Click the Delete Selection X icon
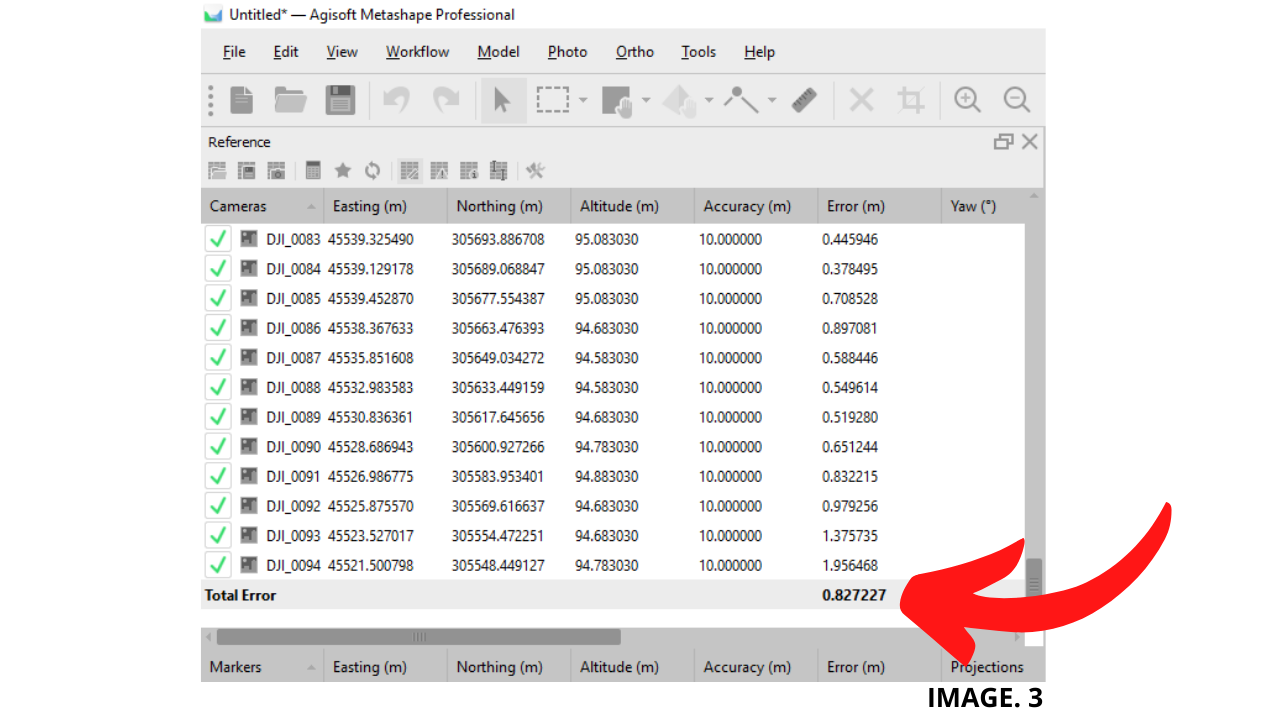 pyautogui.click(x=861, y=100)
